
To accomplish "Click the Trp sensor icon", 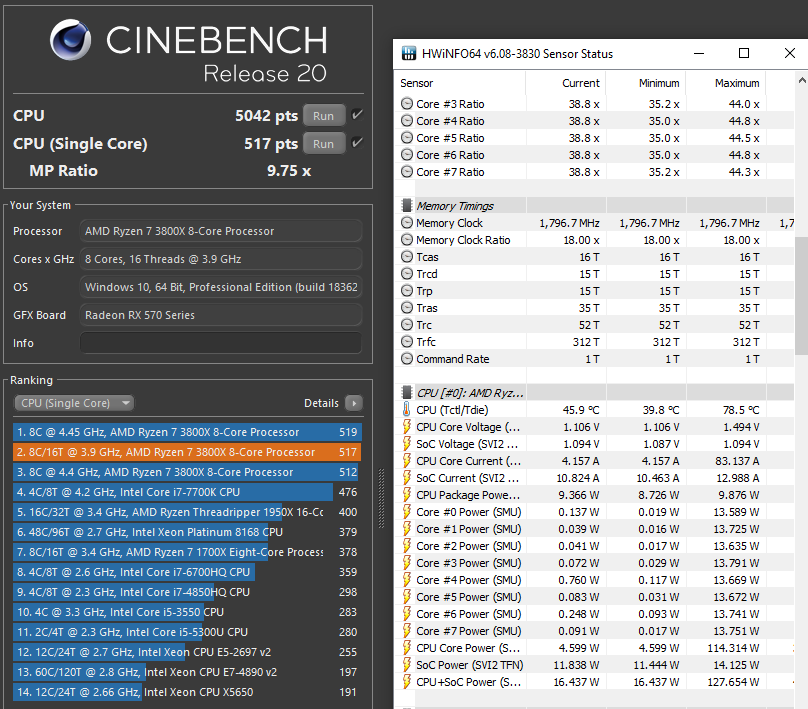I will (x=407, y=291).
